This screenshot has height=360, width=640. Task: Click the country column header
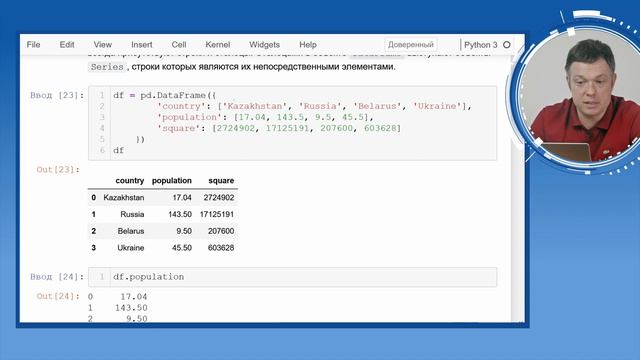click(x=129, y=180)
